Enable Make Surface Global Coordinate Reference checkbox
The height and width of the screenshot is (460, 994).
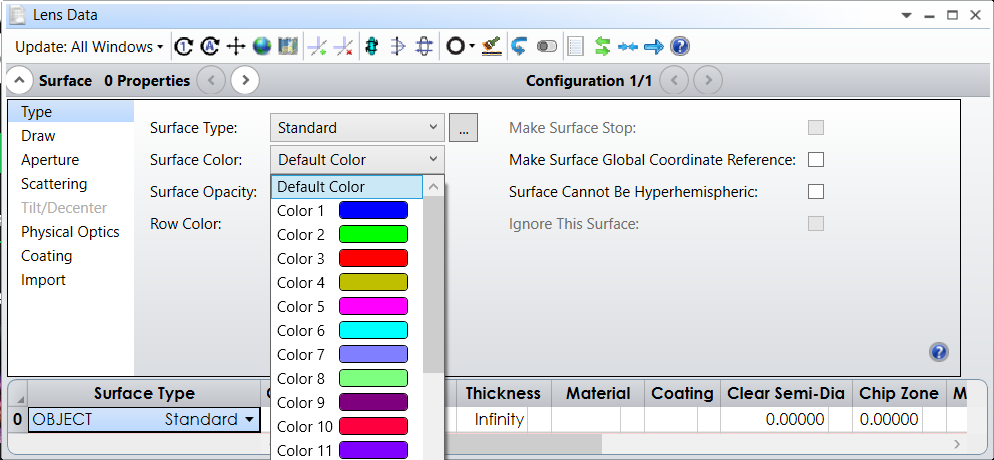tap(816, 160)
